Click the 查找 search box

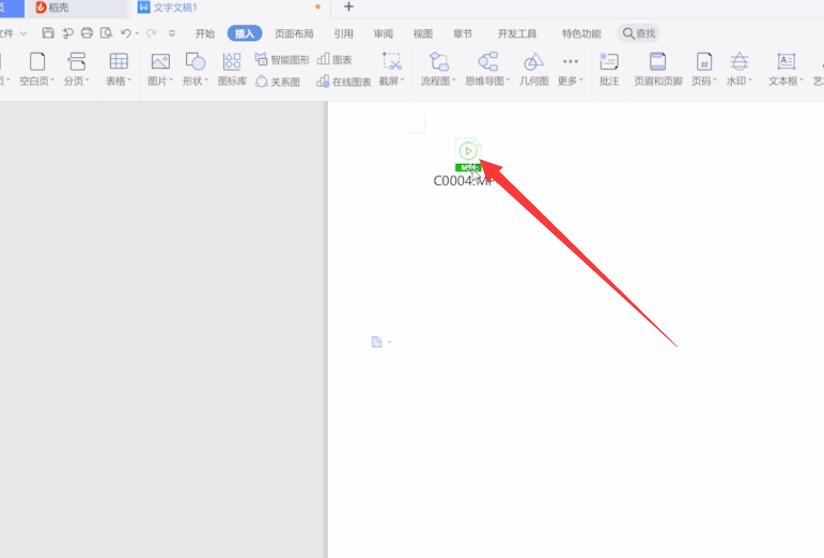[x=638, y=33]
